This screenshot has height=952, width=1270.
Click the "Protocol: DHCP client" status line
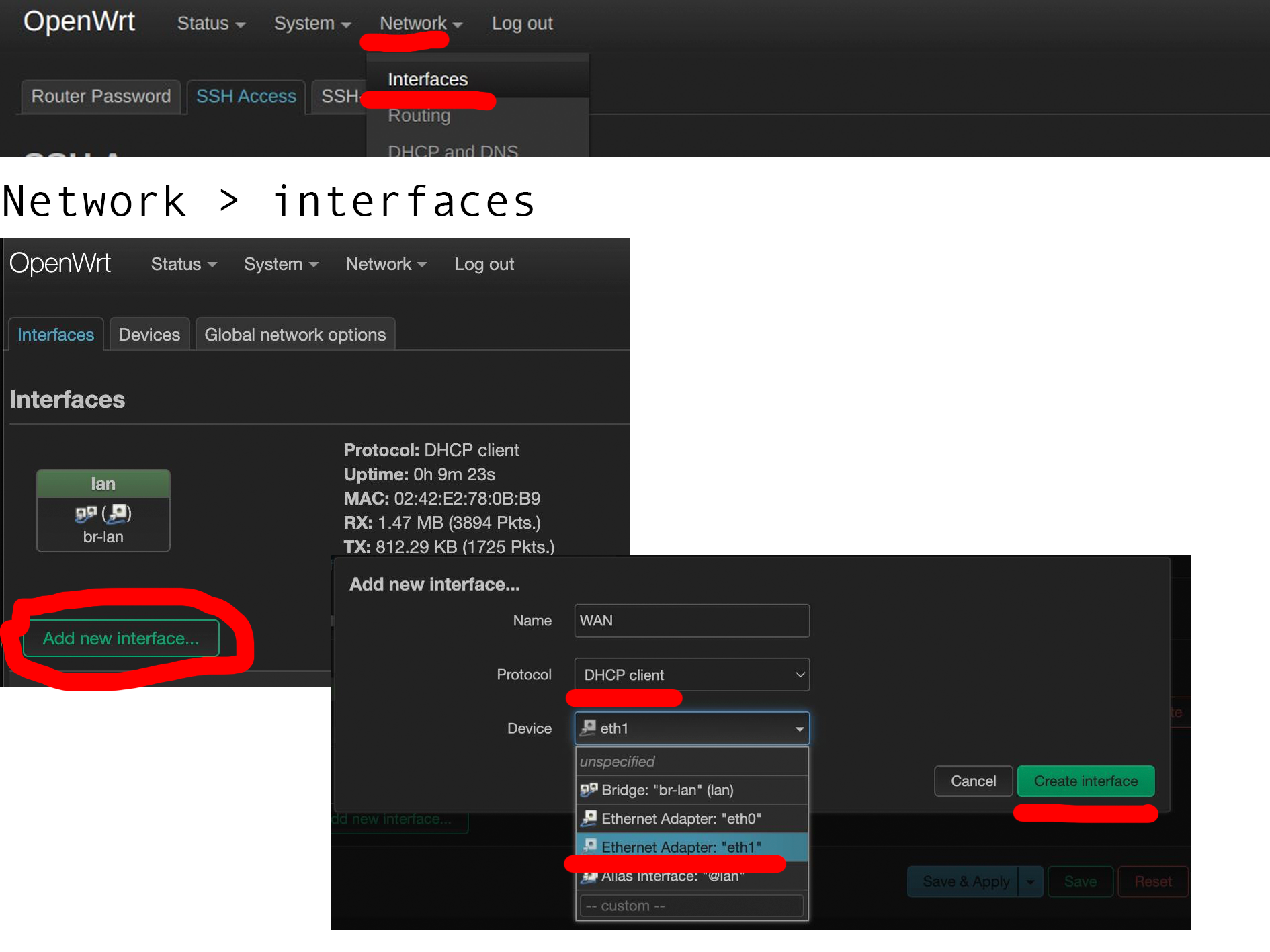(431, 450)
